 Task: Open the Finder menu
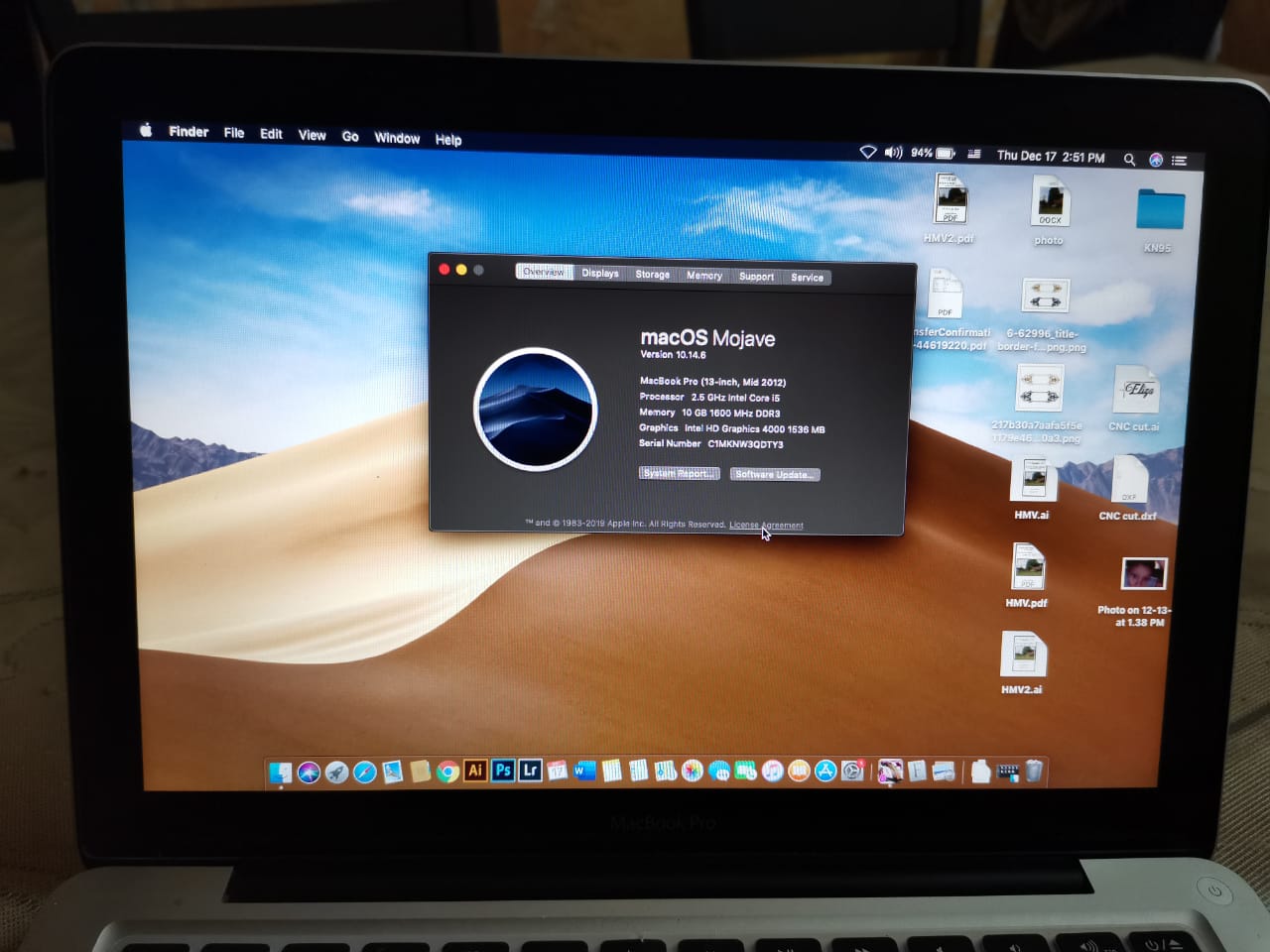(189, 131)
